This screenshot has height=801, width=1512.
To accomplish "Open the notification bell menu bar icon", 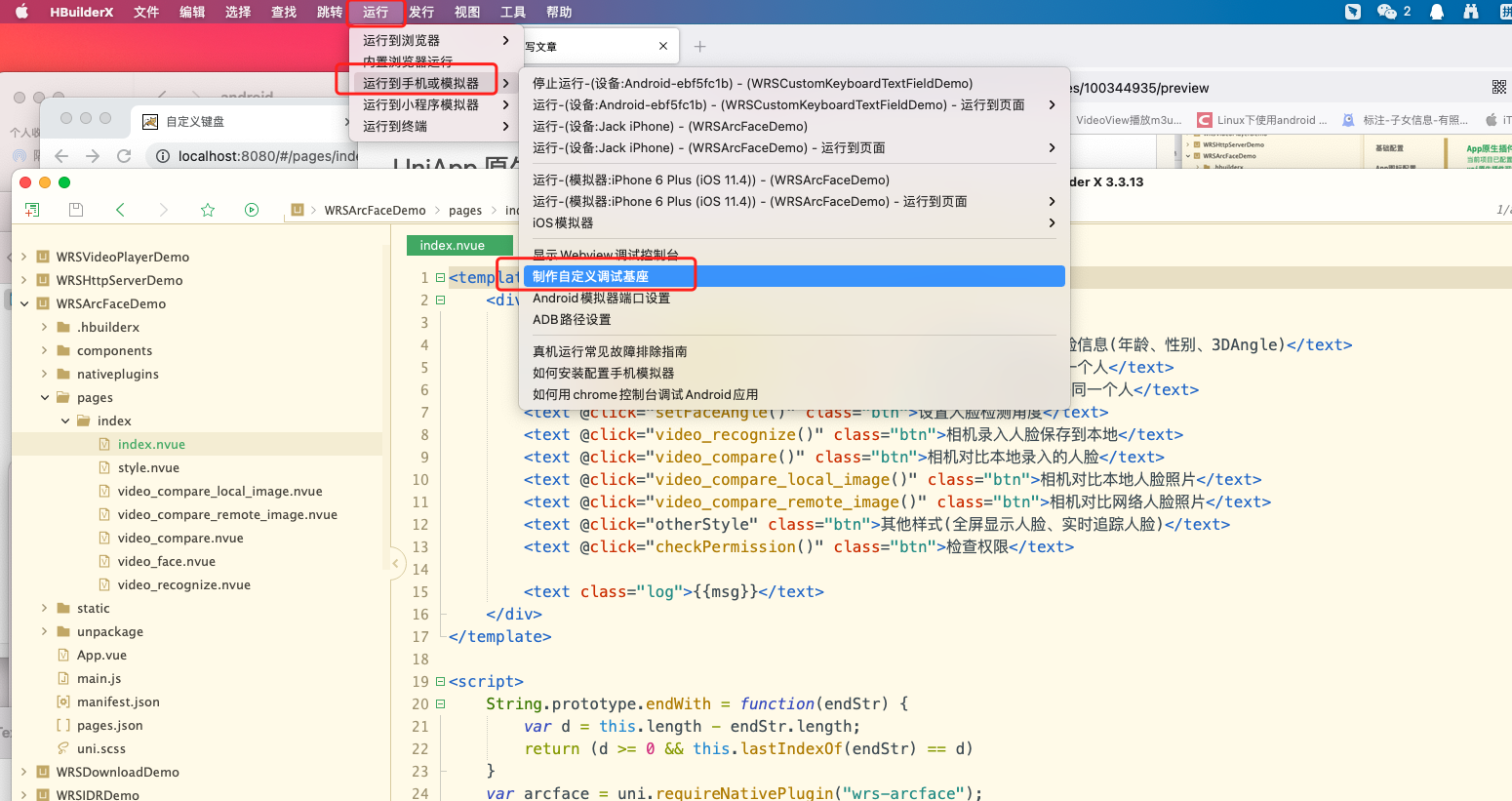I will click(x=1437, y=12).
